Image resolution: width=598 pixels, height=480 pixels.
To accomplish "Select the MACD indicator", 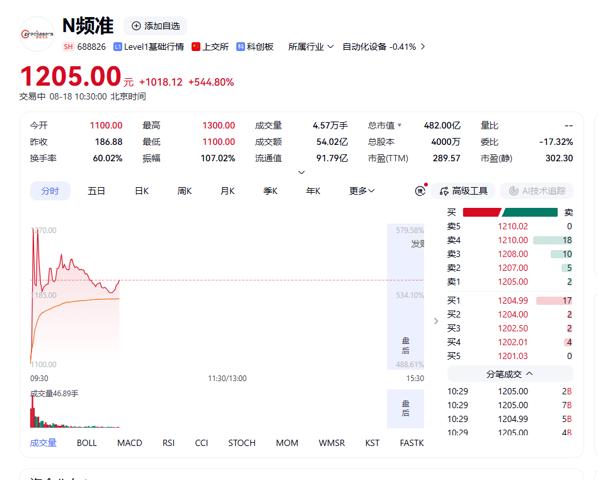I will [130, 443].
